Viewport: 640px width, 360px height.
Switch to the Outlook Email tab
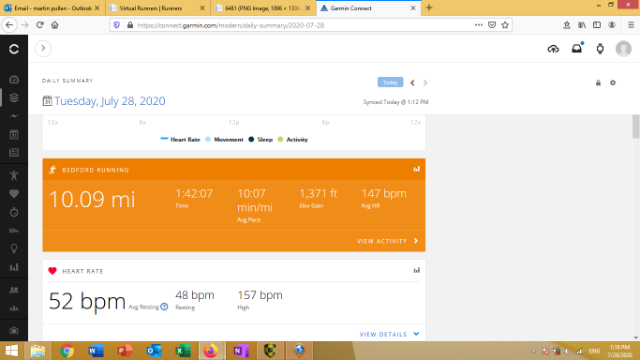52,8
